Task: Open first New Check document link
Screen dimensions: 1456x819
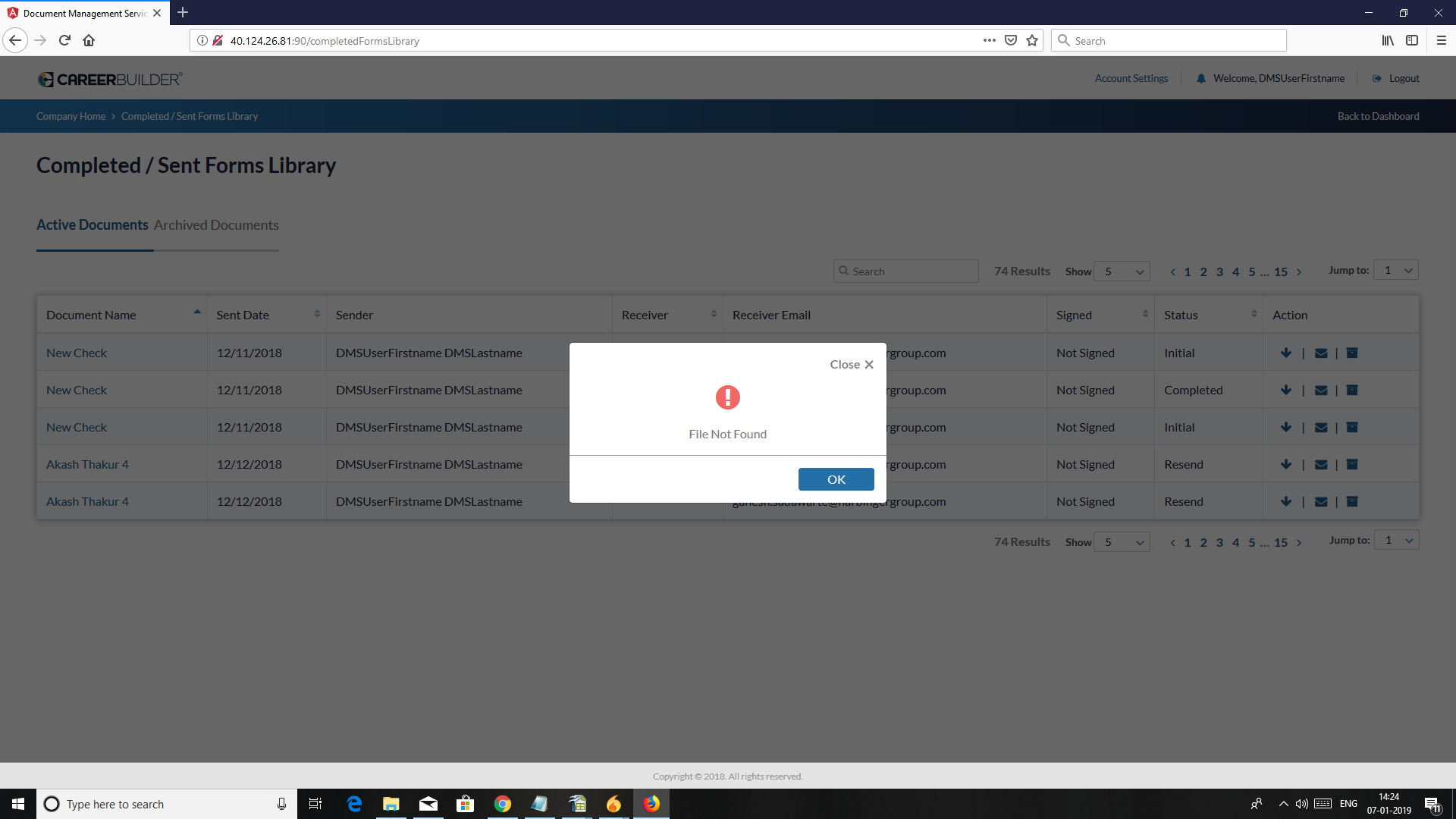Action: [77, 353]
